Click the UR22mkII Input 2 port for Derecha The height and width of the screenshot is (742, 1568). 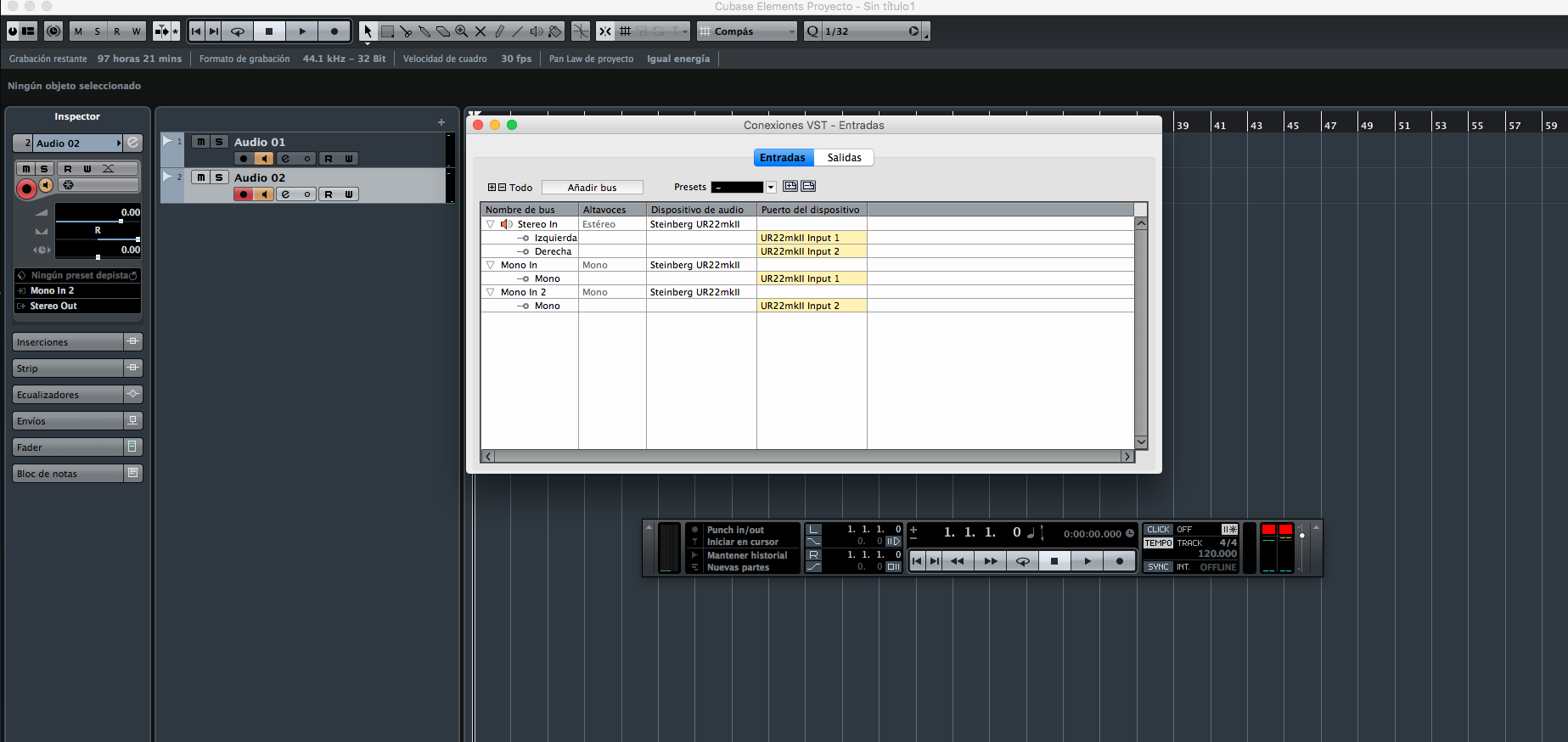pos(812,251)
